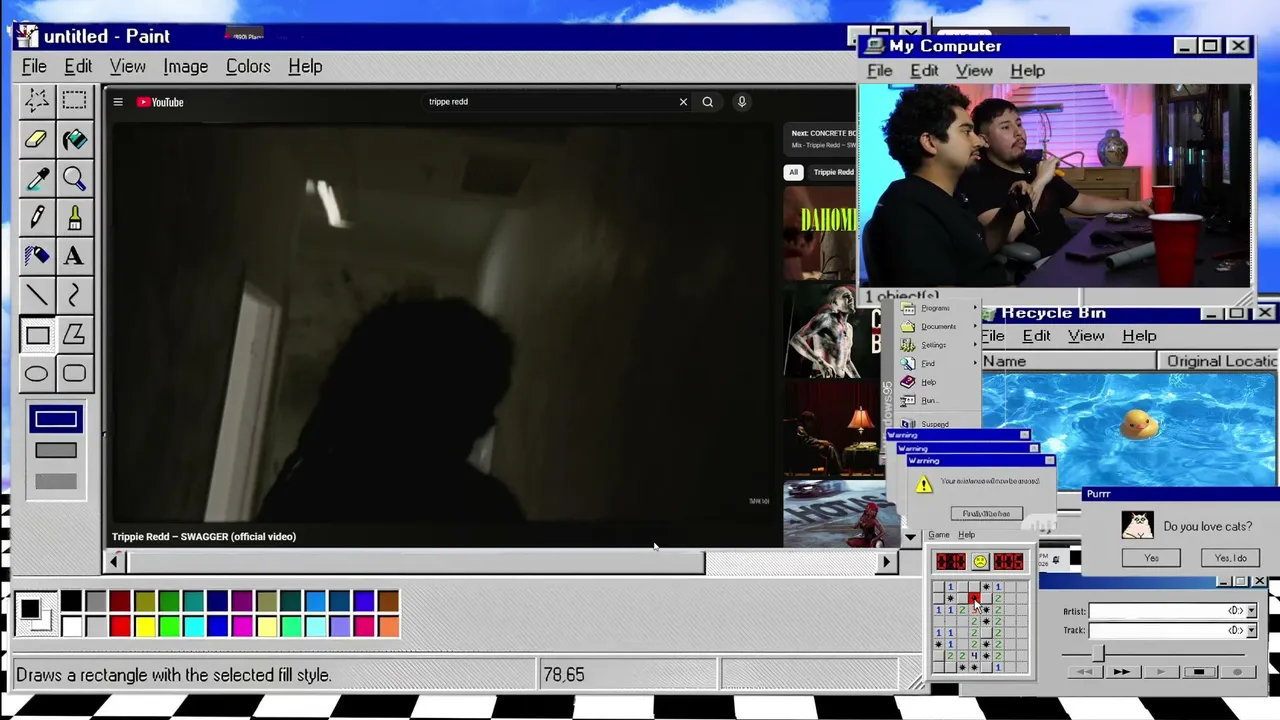Click the media player position slider thumb

(x=1098, y=653)
